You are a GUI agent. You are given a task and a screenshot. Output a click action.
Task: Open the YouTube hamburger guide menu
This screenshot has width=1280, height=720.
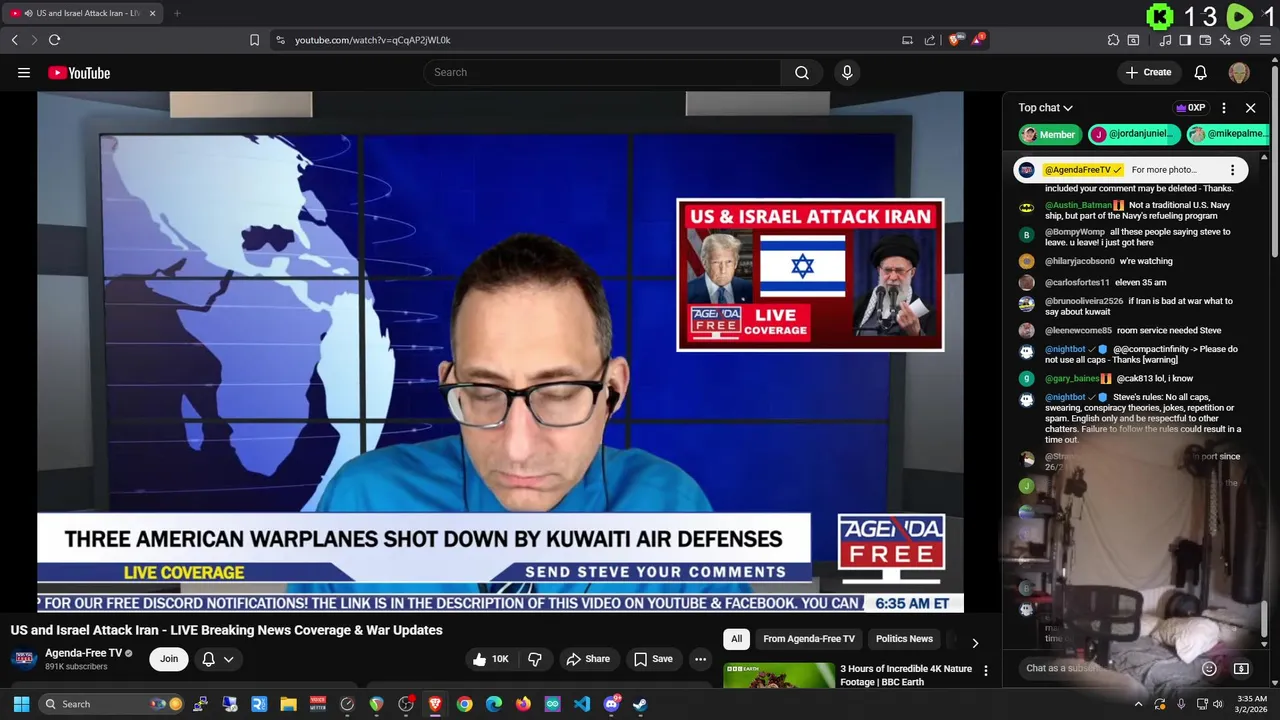coord(24,72)
